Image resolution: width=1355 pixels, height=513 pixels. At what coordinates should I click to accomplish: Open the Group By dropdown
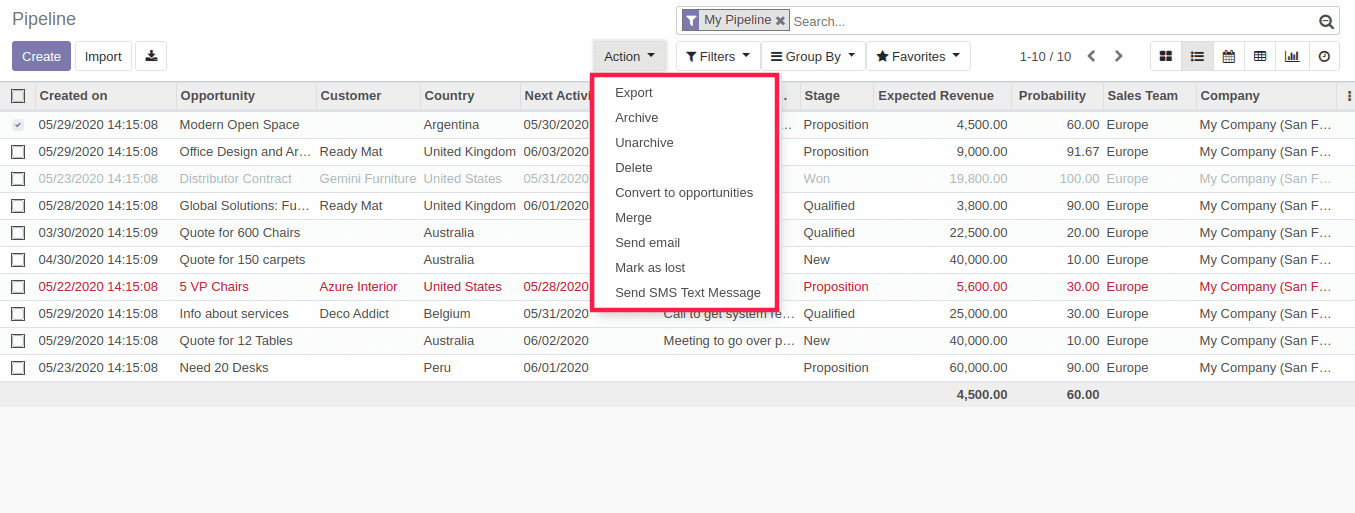[x=813, y=56]
